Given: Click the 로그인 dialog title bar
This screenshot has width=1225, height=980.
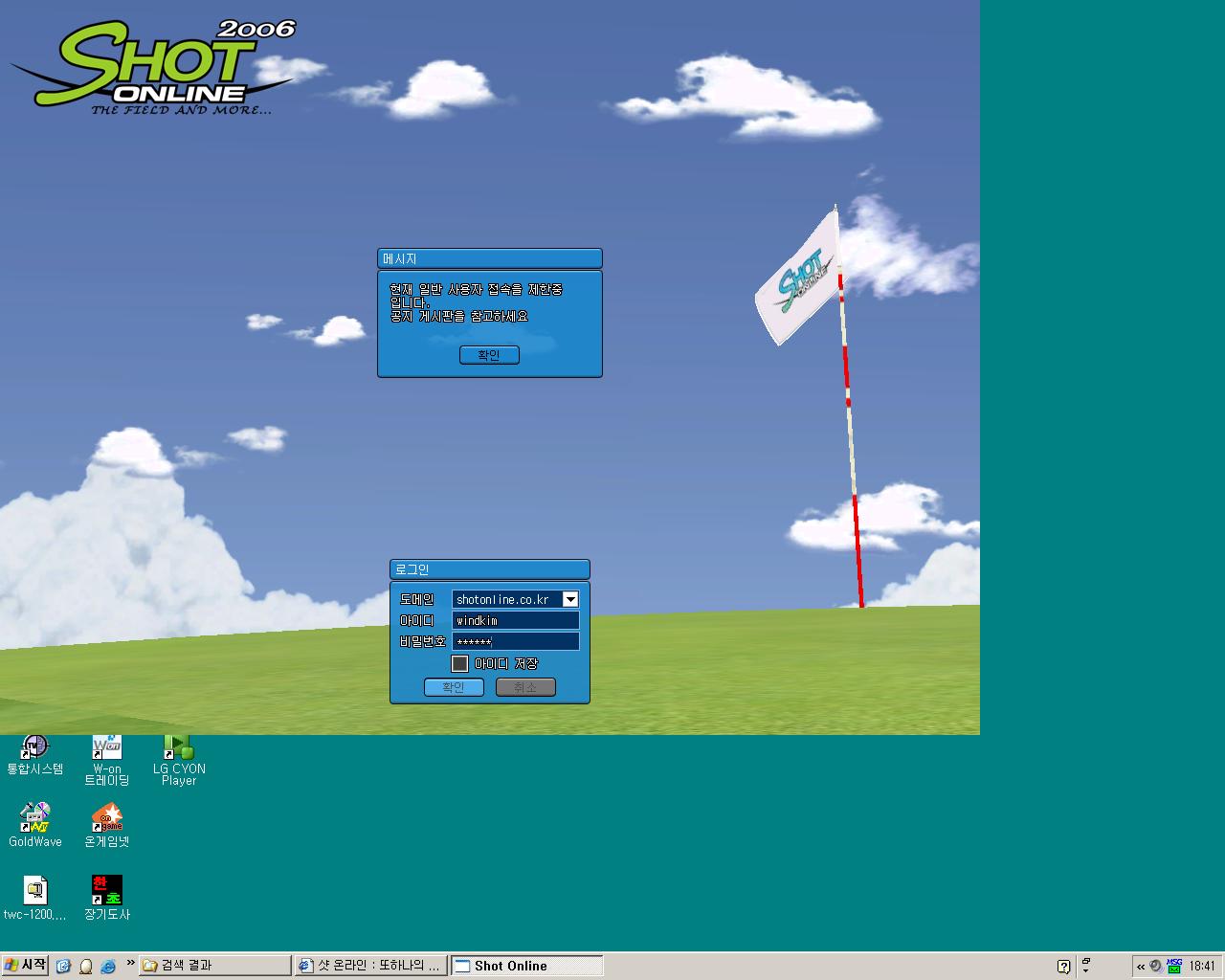Looking at the screenshot, I should click(x=490, y=569).
